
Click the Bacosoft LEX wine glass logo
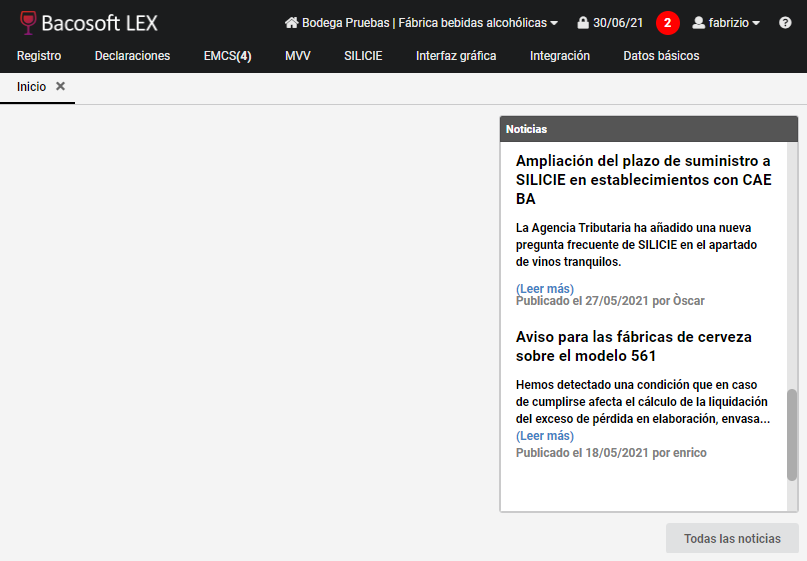28,23
